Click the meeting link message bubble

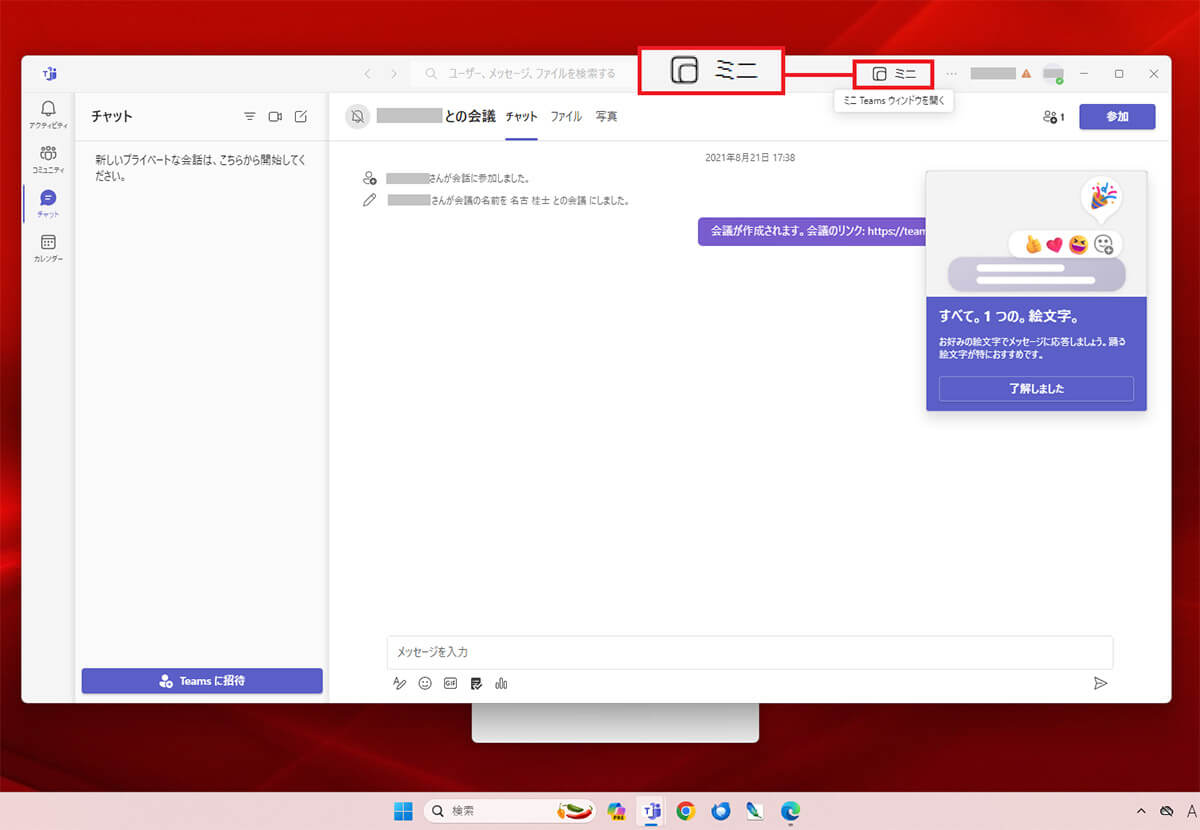[x=812, y=231]
